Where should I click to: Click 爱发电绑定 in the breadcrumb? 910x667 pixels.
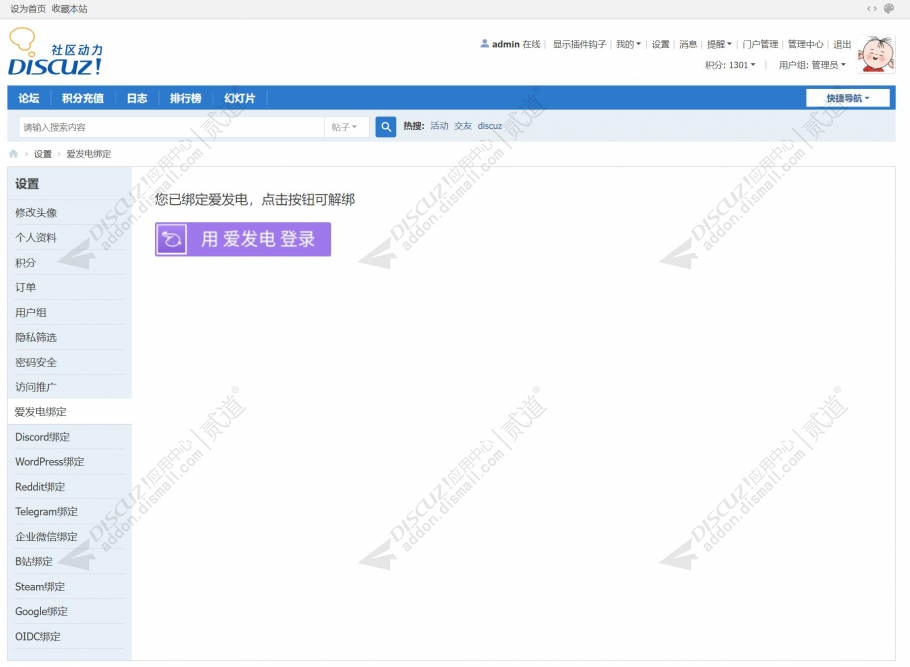pos(89,154)
